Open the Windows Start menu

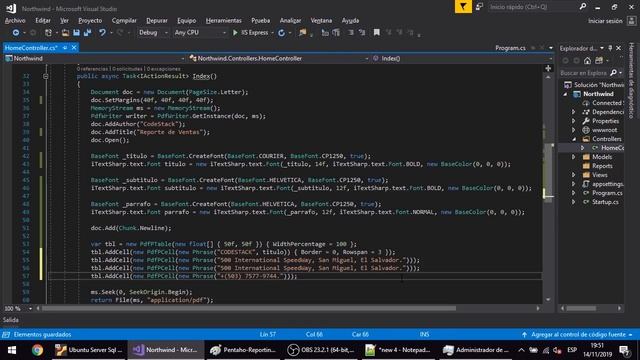[x=12, y=350]
